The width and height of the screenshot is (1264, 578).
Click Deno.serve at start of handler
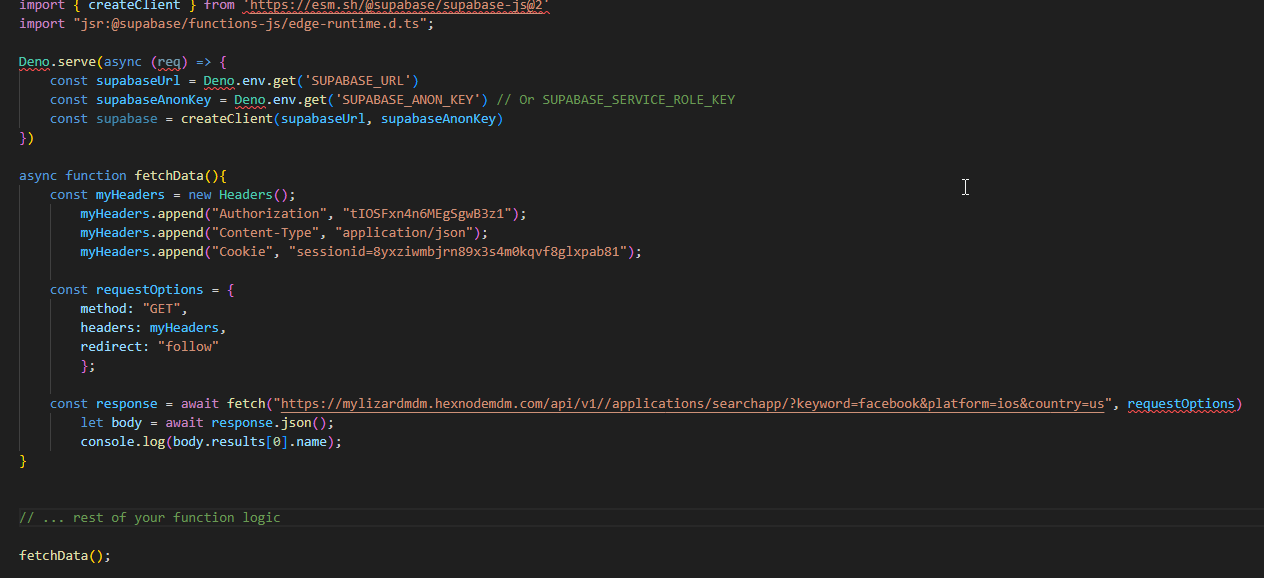tap(57, 62)
